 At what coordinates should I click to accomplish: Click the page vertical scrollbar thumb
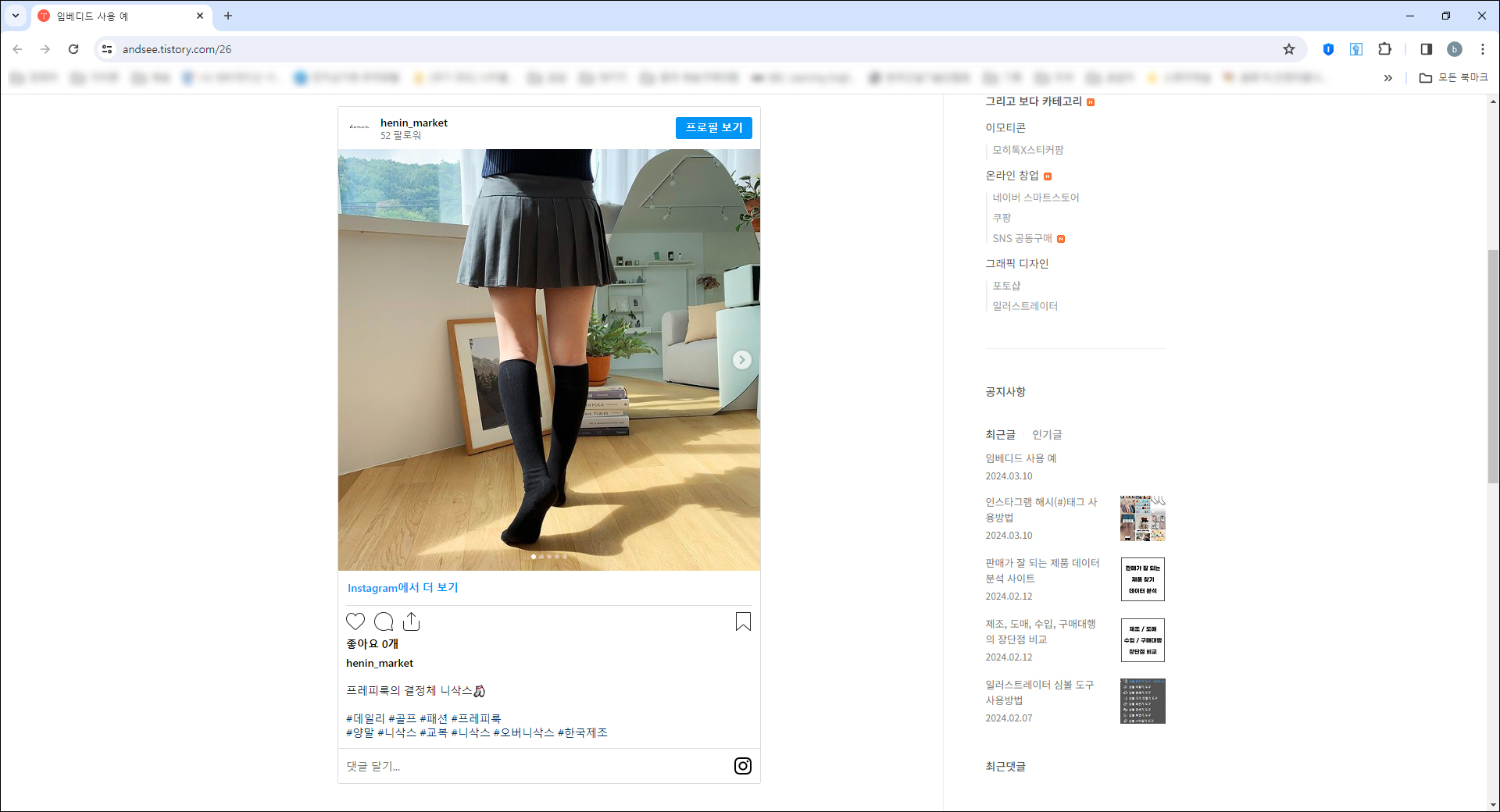pos(1493,367)
